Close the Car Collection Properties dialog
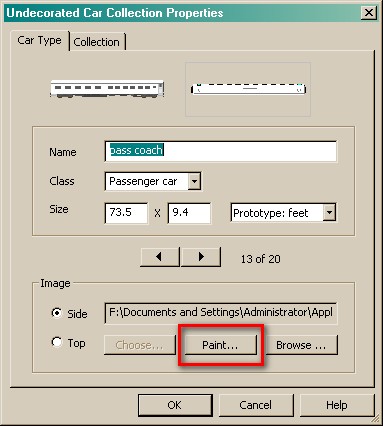The height and width of the screenshot is (426, 383). pos(369,13)
